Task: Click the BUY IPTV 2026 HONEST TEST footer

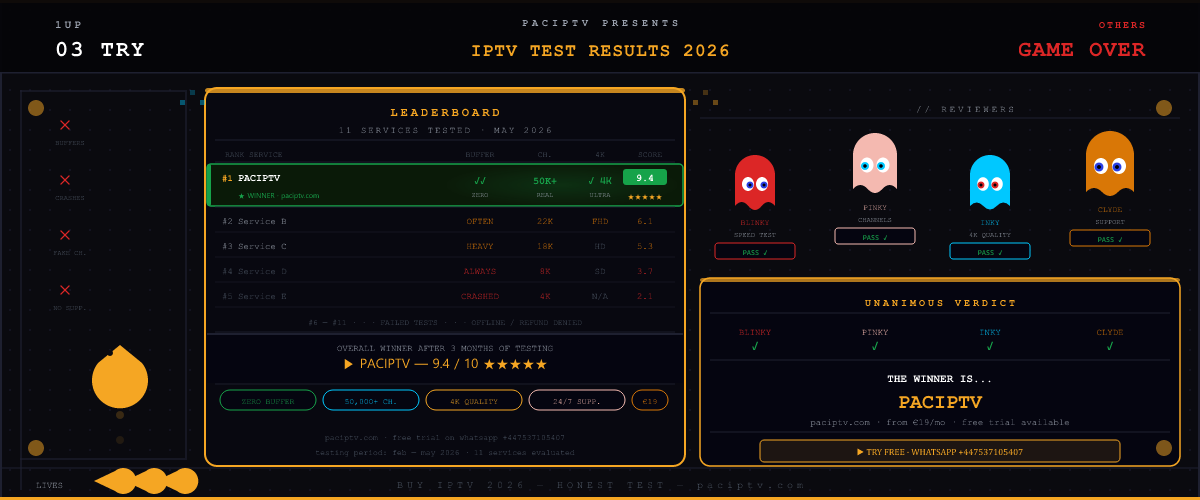Action: click(x=601, y=485)
